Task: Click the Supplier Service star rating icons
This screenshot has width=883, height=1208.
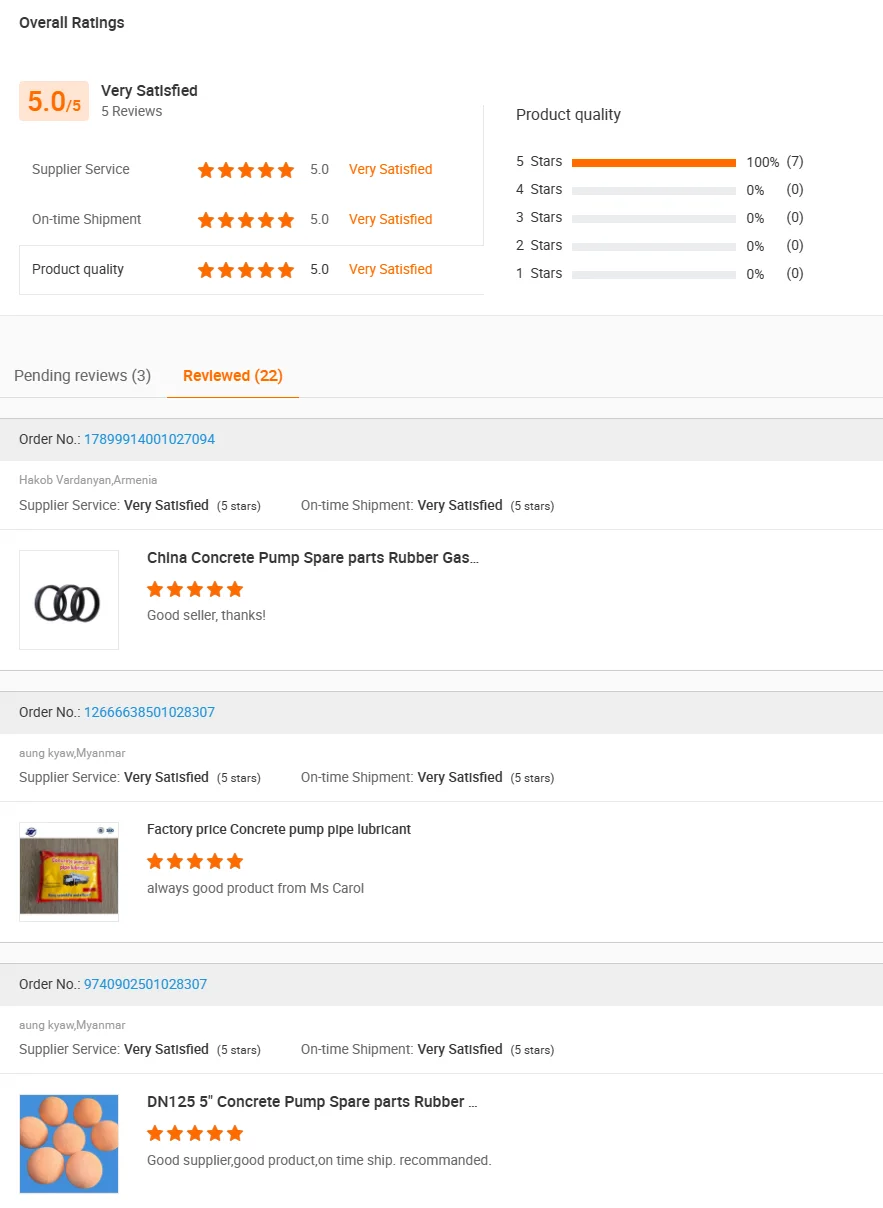Action: click(x=246, y=170)
